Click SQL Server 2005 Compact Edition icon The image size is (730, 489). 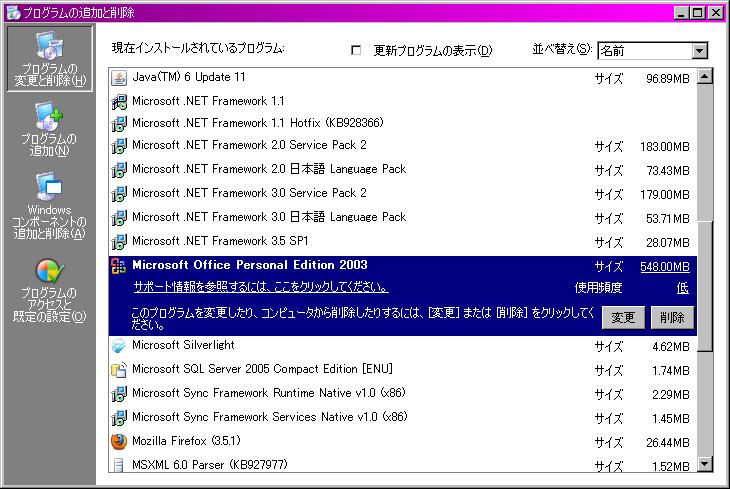(x=119, y=370)
